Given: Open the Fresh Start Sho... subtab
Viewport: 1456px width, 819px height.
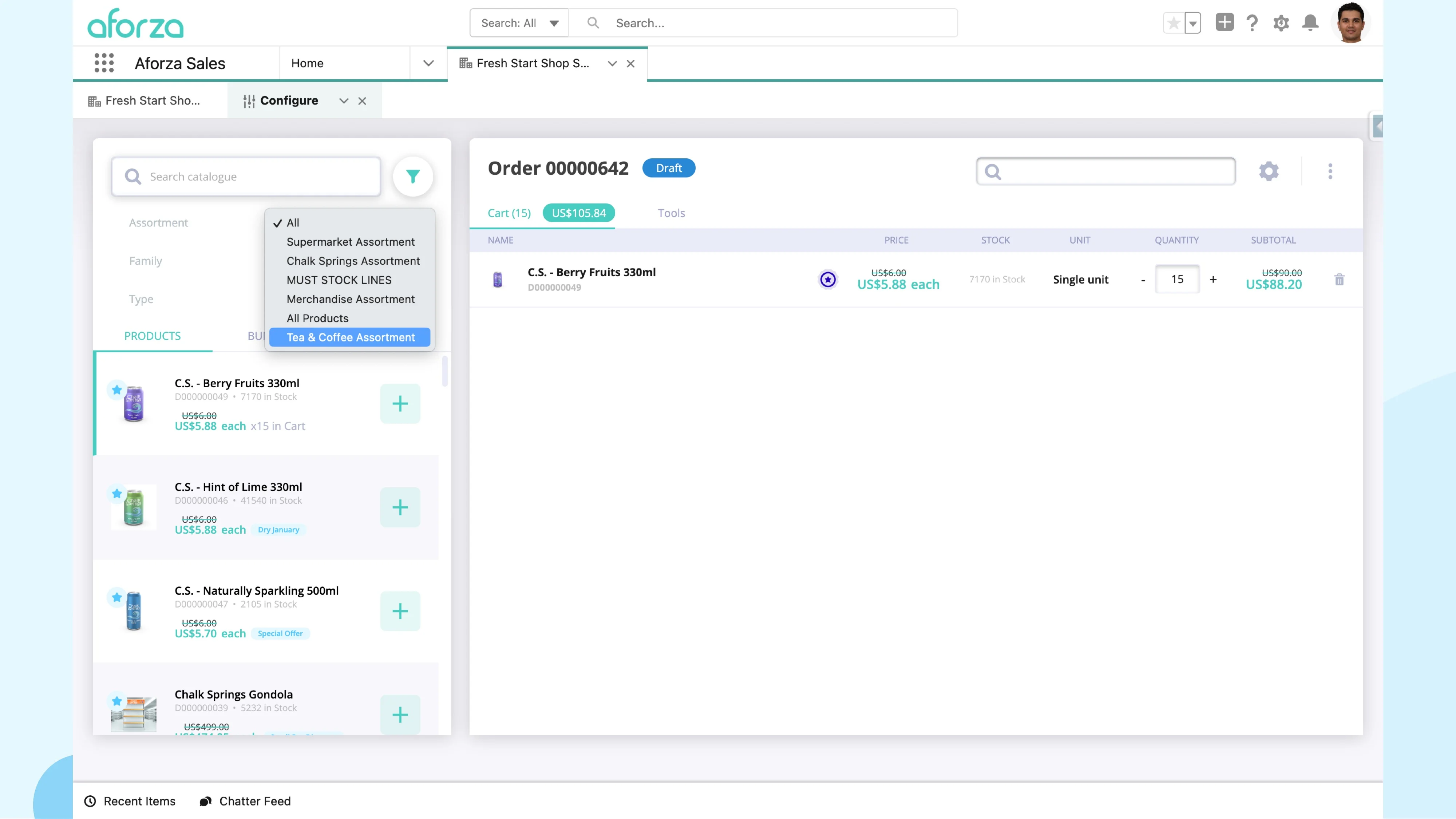Looking at the screenshot, I should pyautogui.click(x=145, y=100).
